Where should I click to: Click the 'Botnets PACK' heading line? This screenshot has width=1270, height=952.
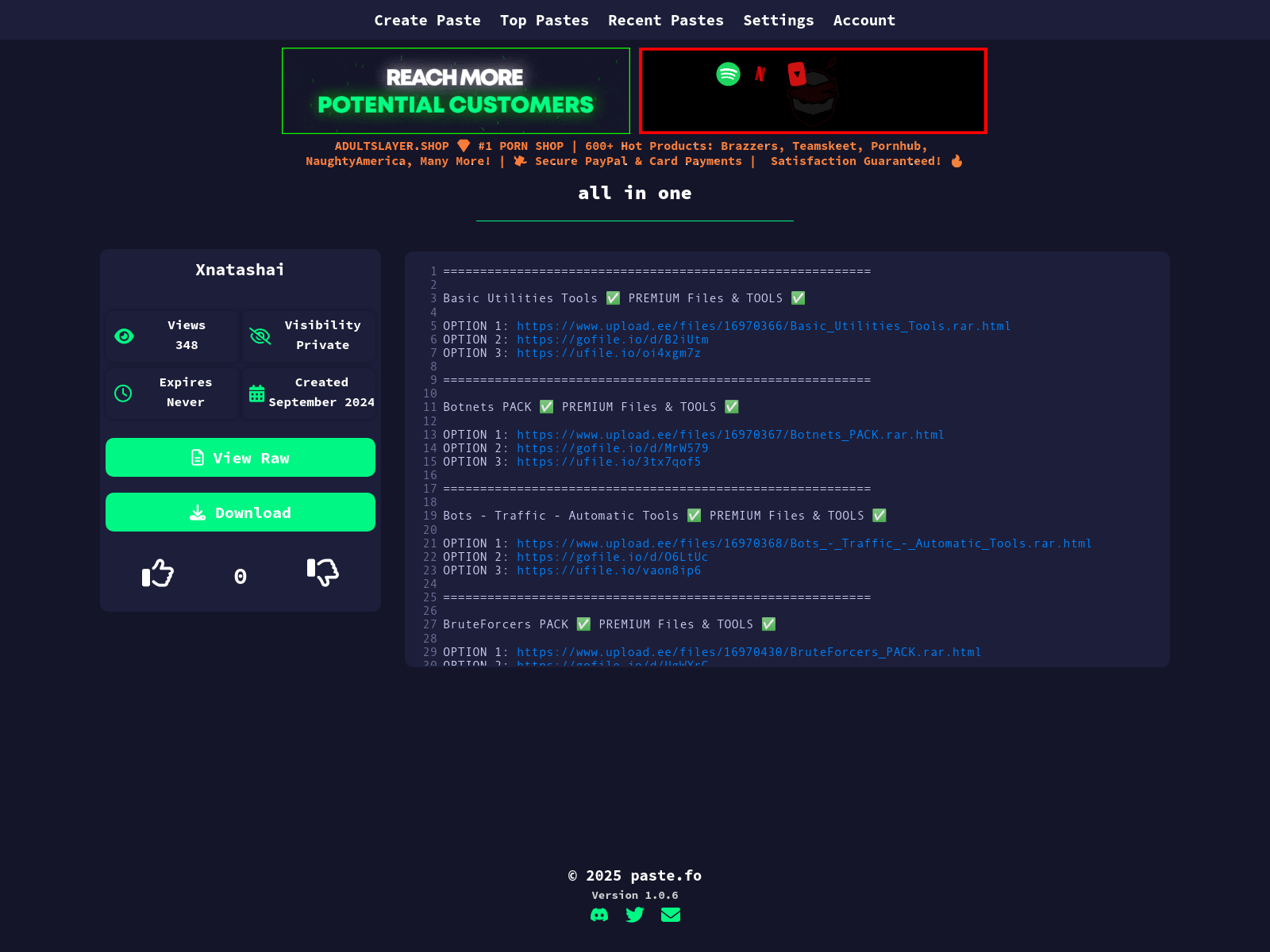pyautogui.click(x=591, y=407)
